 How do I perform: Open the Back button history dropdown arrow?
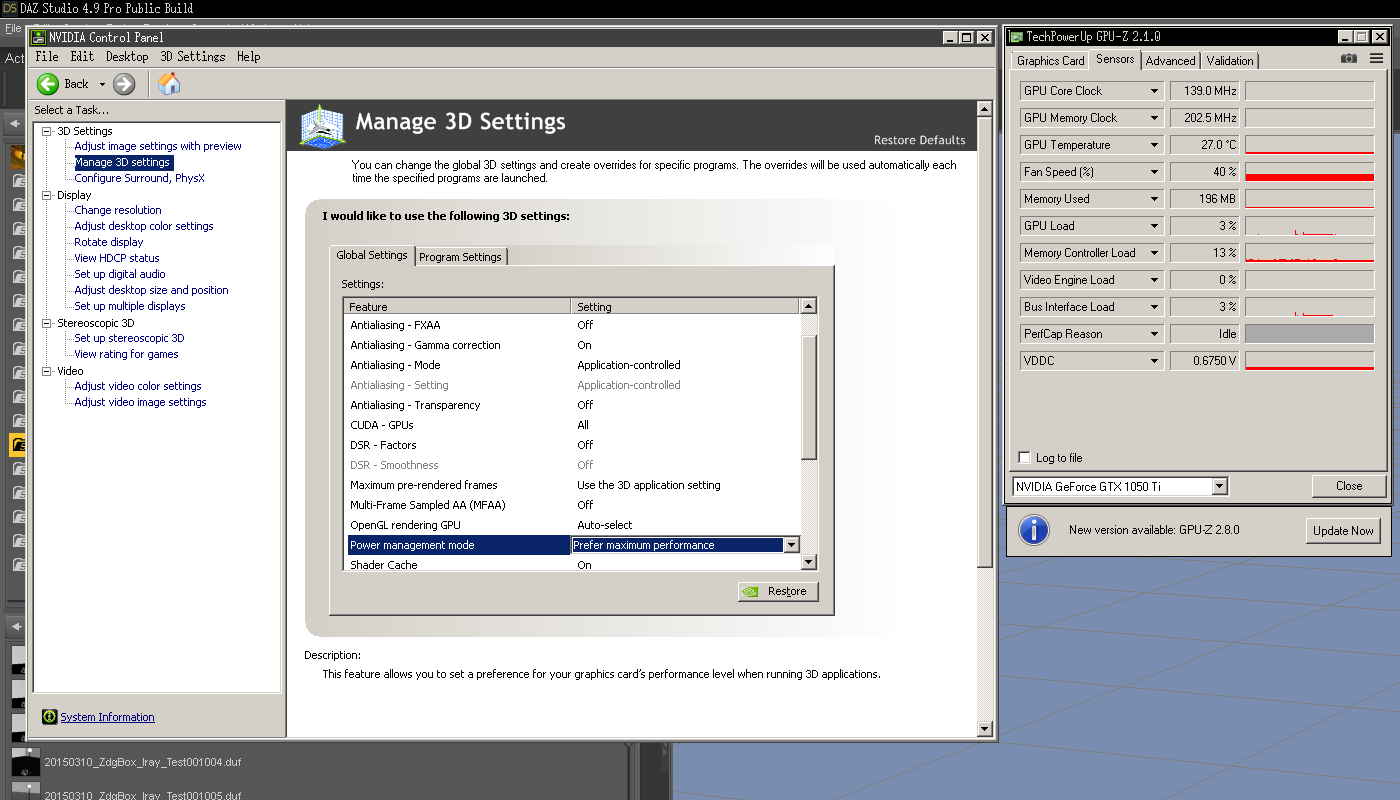[102, 85]
